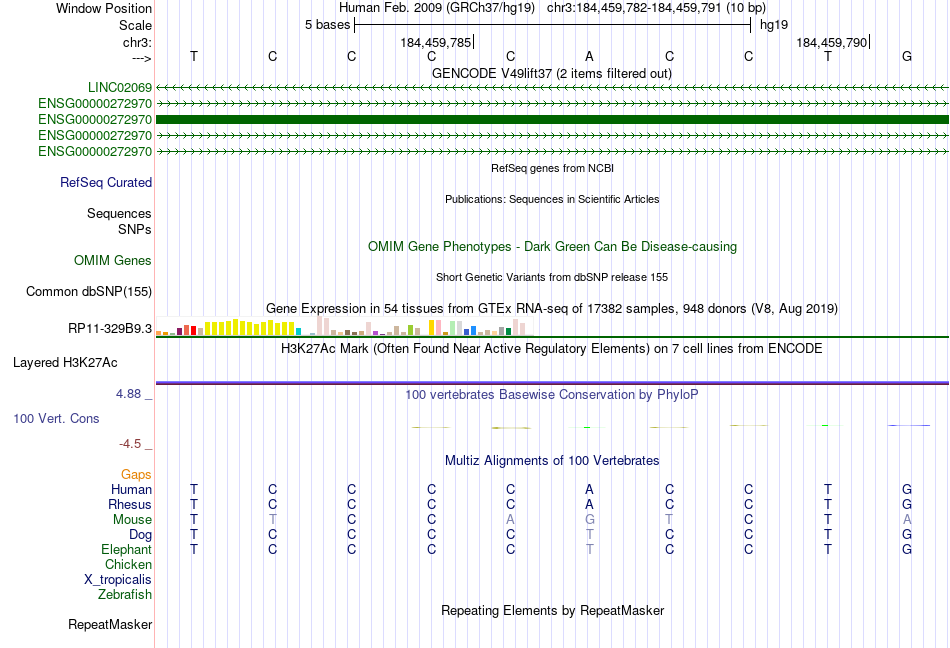Select the Human alignment row label
This screenshot has height=648, width=950.
pos(131,489)
